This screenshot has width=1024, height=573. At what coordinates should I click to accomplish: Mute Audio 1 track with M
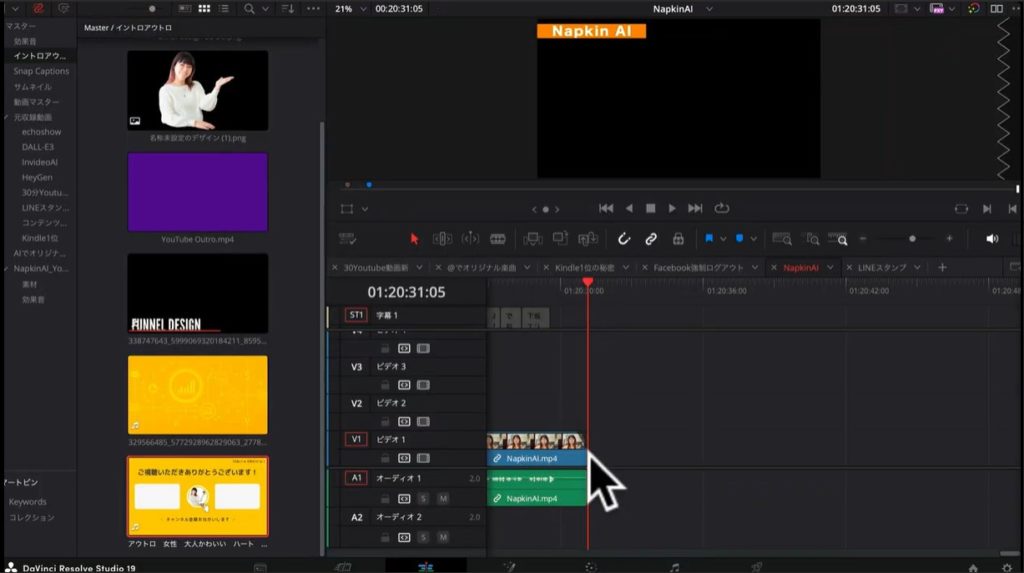click(x=442, y=498)
